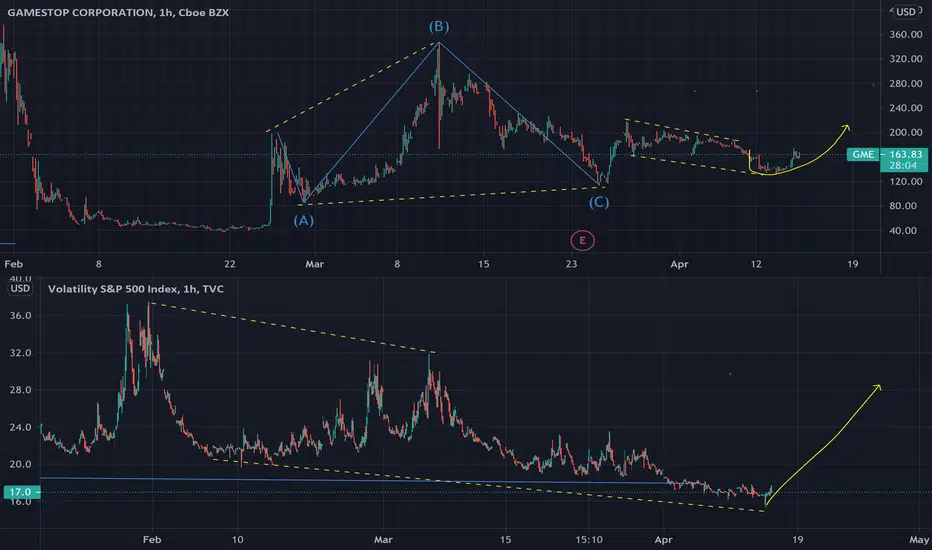Click the Mar date label on the VIX time axis
This screenshot has width=932, height=550.
[383, 540]
